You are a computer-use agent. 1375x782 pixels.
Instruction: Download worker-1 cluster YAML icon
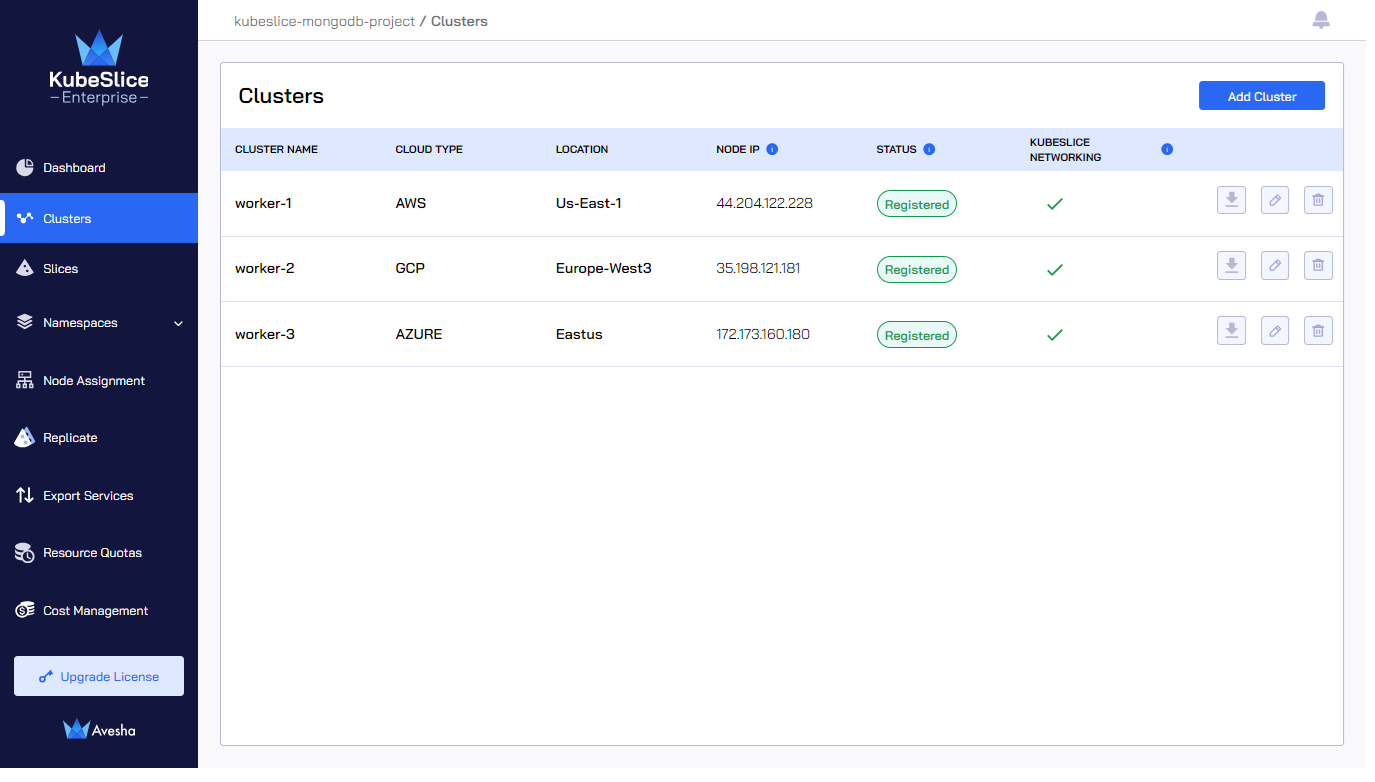[x=1232, y=200]
